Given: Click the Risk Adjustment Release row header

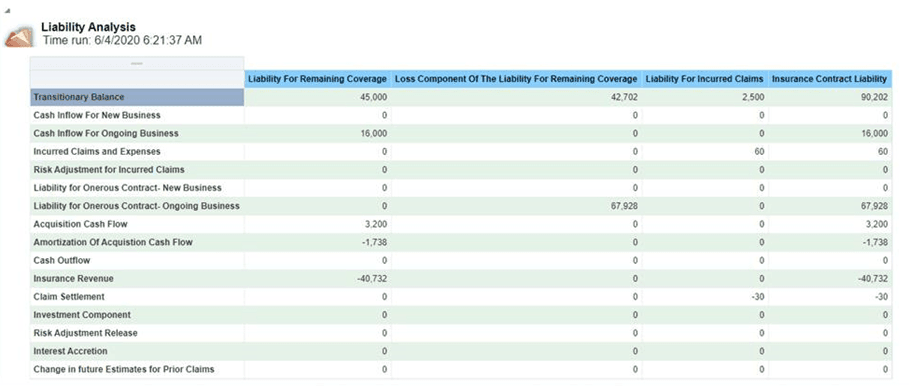Looking at the screenshot, I should pos(137,333).
